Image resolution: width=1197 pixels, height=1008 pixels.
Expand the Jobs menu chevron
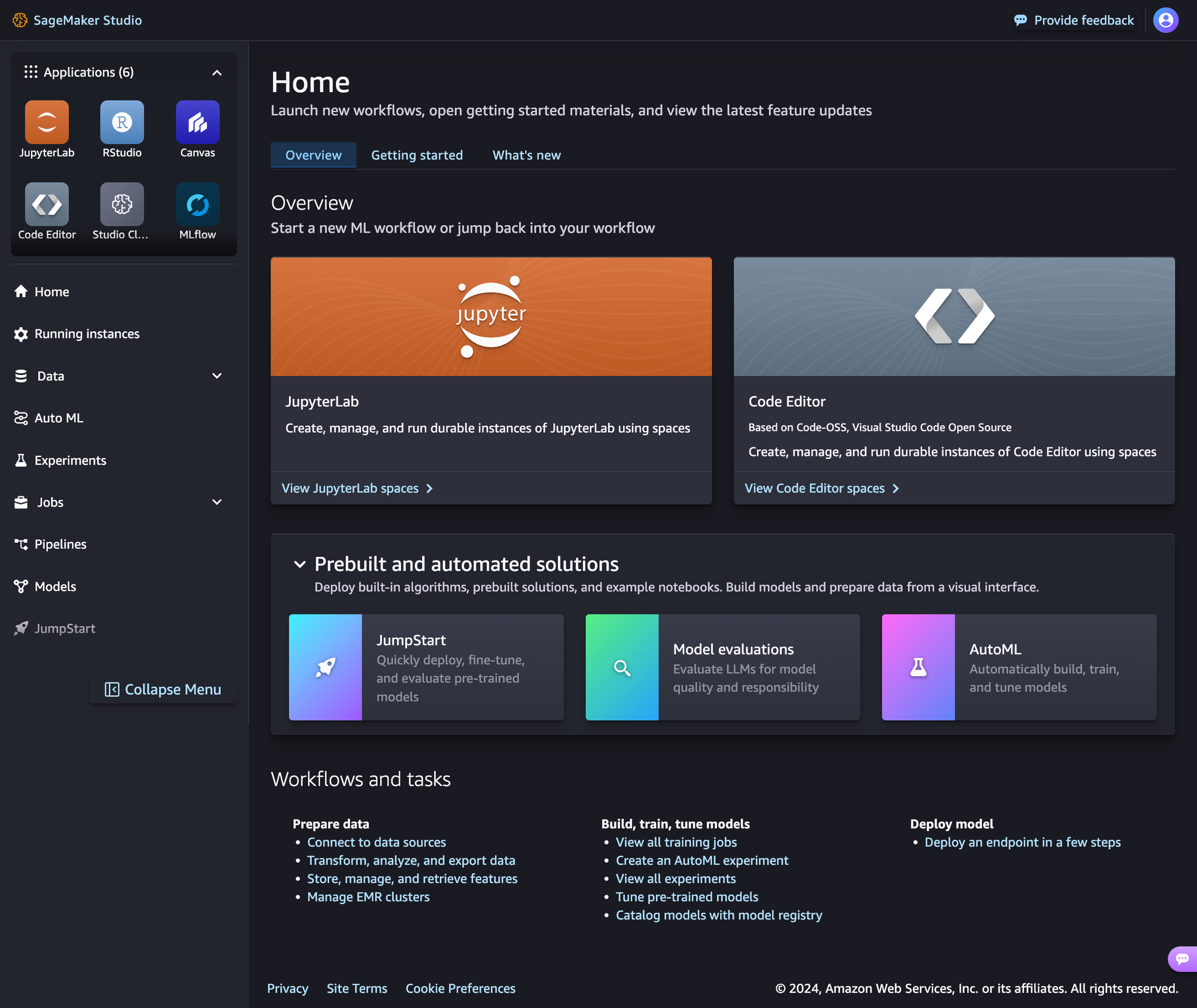(217, 502)
